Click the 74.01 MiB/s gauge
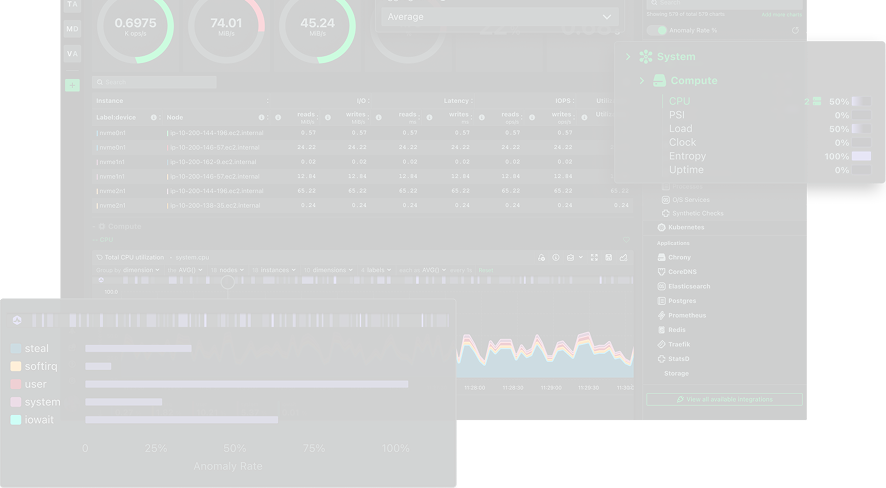The width and height of the screenshot is (886, 488). point(226,25)
